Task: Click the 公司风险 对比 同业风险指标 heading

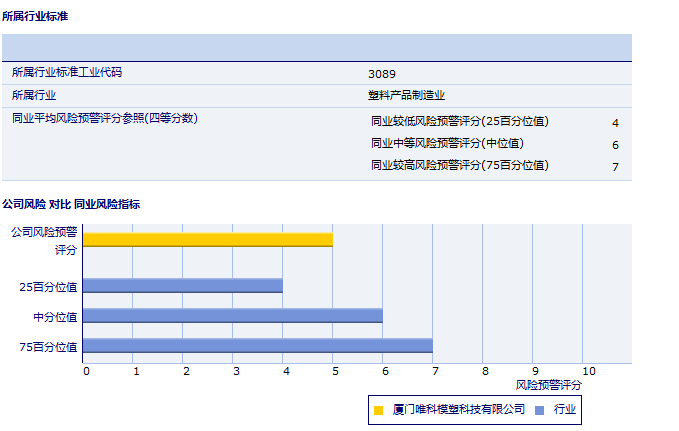Action: pyautogui.click(x=71, y=204)
